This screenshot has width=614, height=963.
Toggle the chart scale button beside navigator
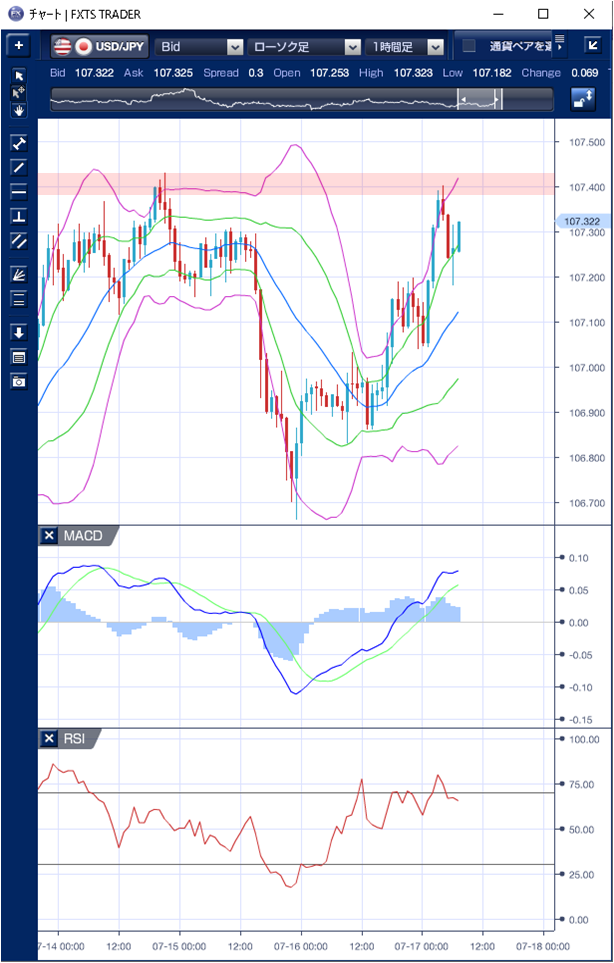tap(582, 99)
